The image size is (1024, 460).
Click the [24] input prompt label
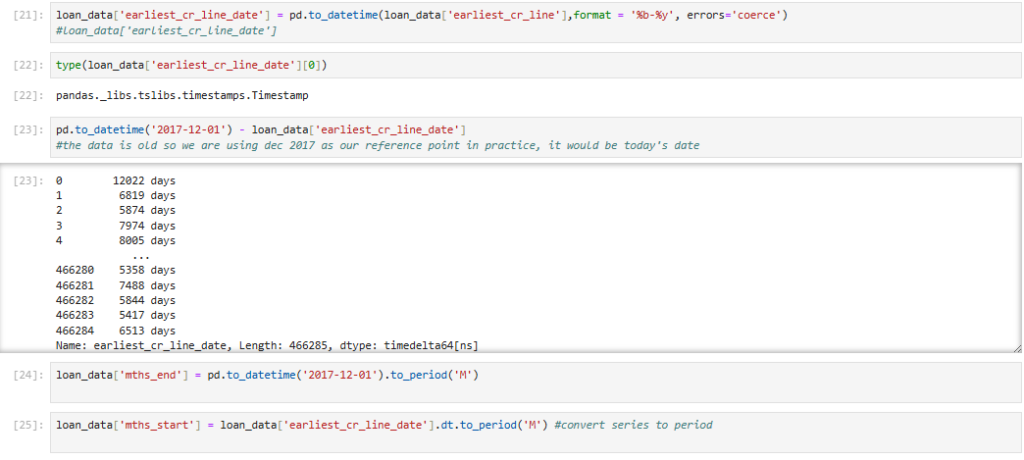tap(27, 375)
